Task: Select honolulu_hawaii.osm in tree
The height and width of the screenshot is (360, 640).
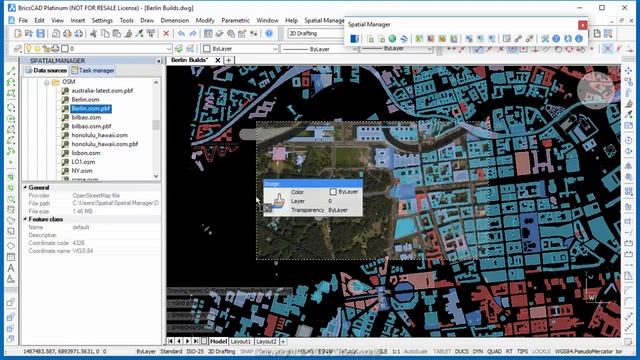Action: coord(100,135)
